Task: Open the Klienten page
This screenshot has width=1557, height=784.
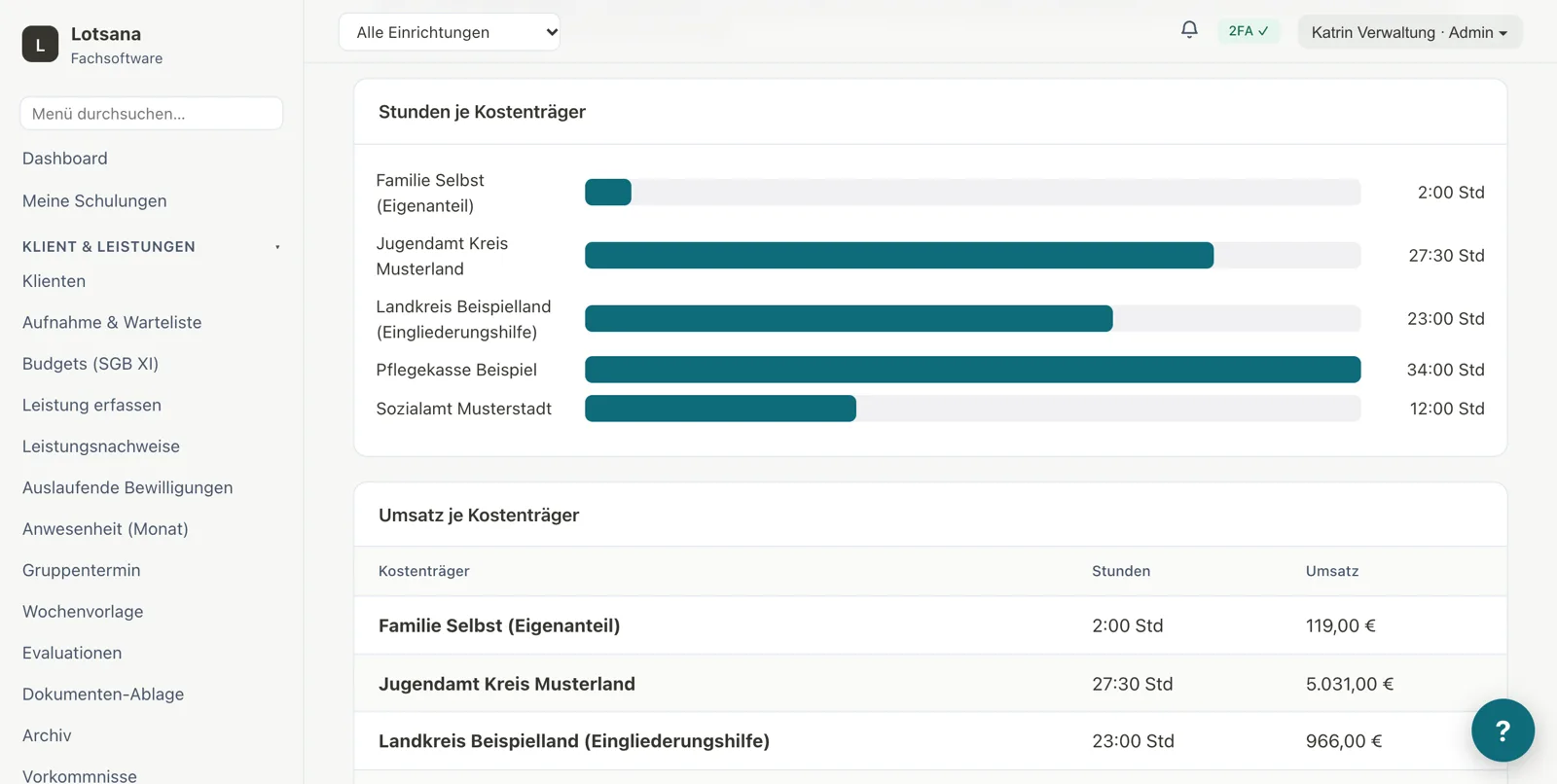Action: [x=54, y=281]
